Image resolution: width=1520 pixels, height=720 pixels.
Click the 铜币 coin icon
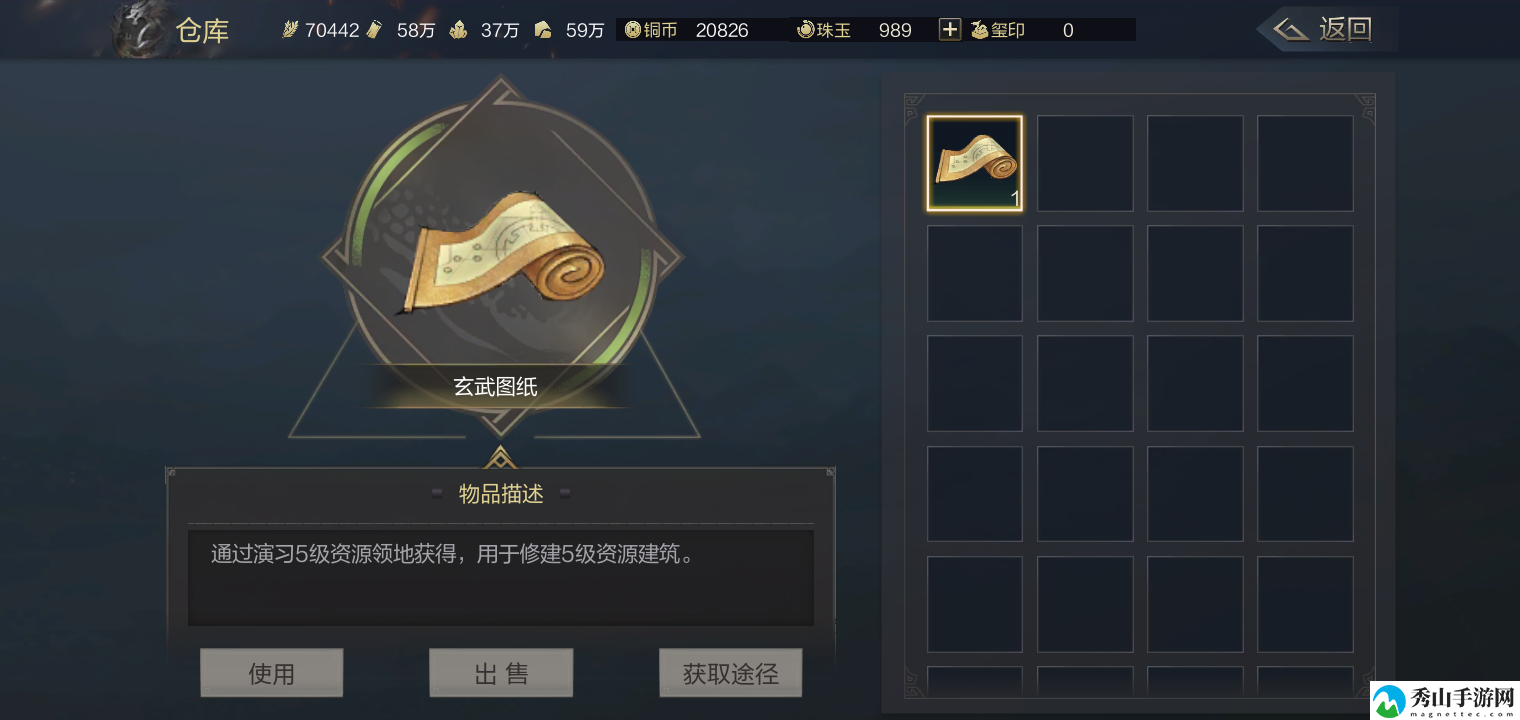(632, 30)
